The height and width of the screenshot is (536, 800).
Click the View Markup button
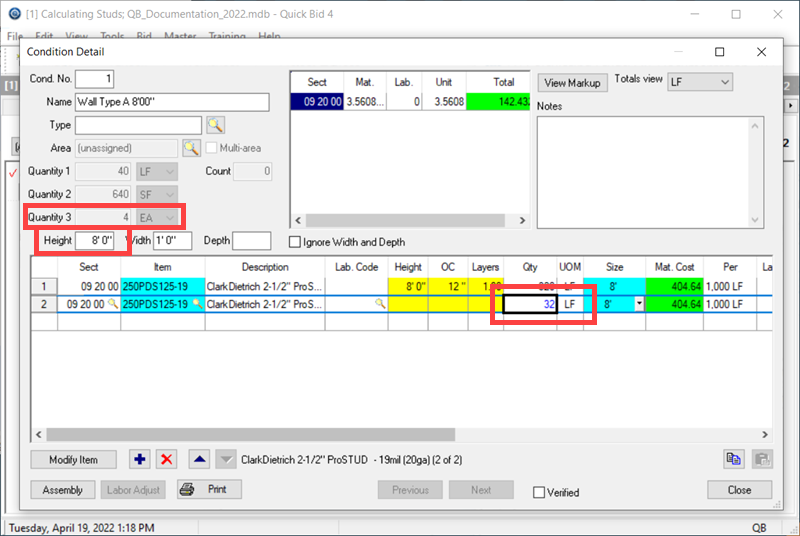coord(572,83)
